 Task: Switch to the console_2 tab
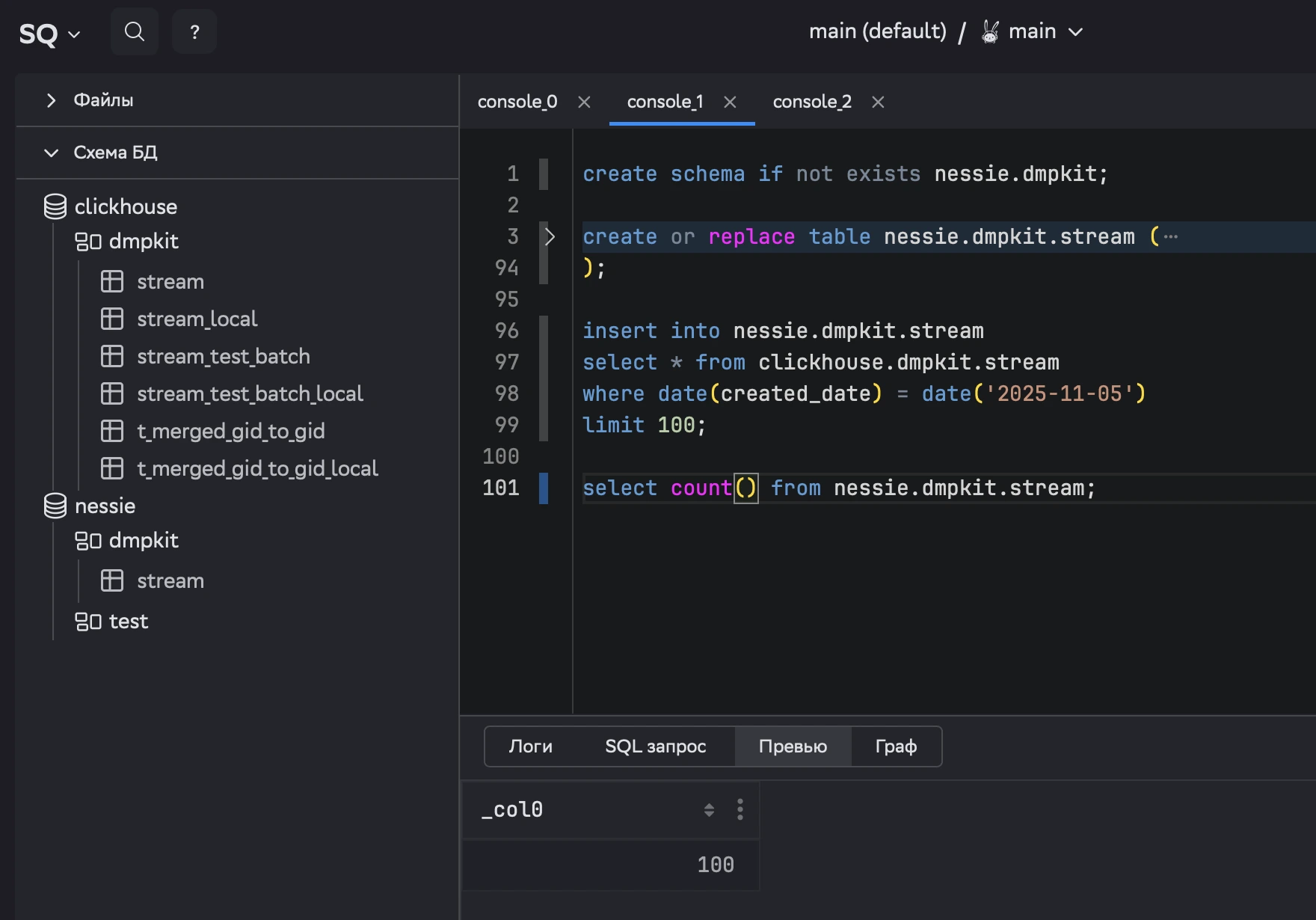click(811, 102)
